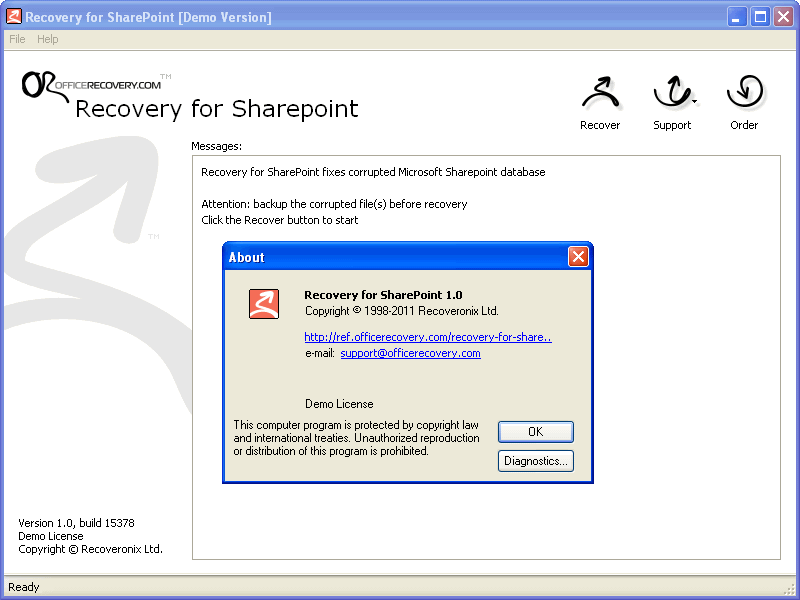Click the copyright law notice paragraph

(357, 438)
